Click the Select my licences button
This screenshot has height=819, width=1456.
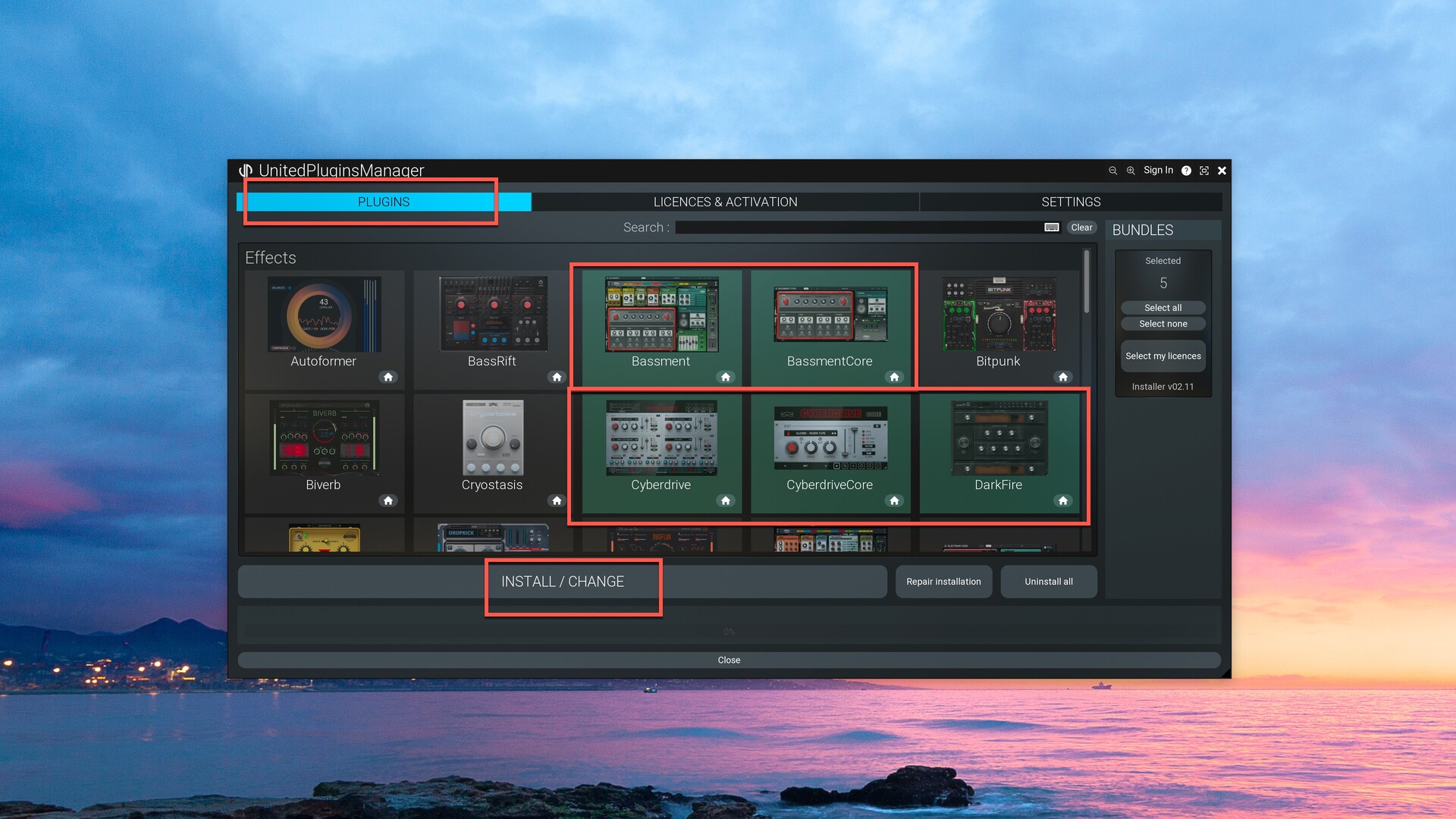point(1163,356)
